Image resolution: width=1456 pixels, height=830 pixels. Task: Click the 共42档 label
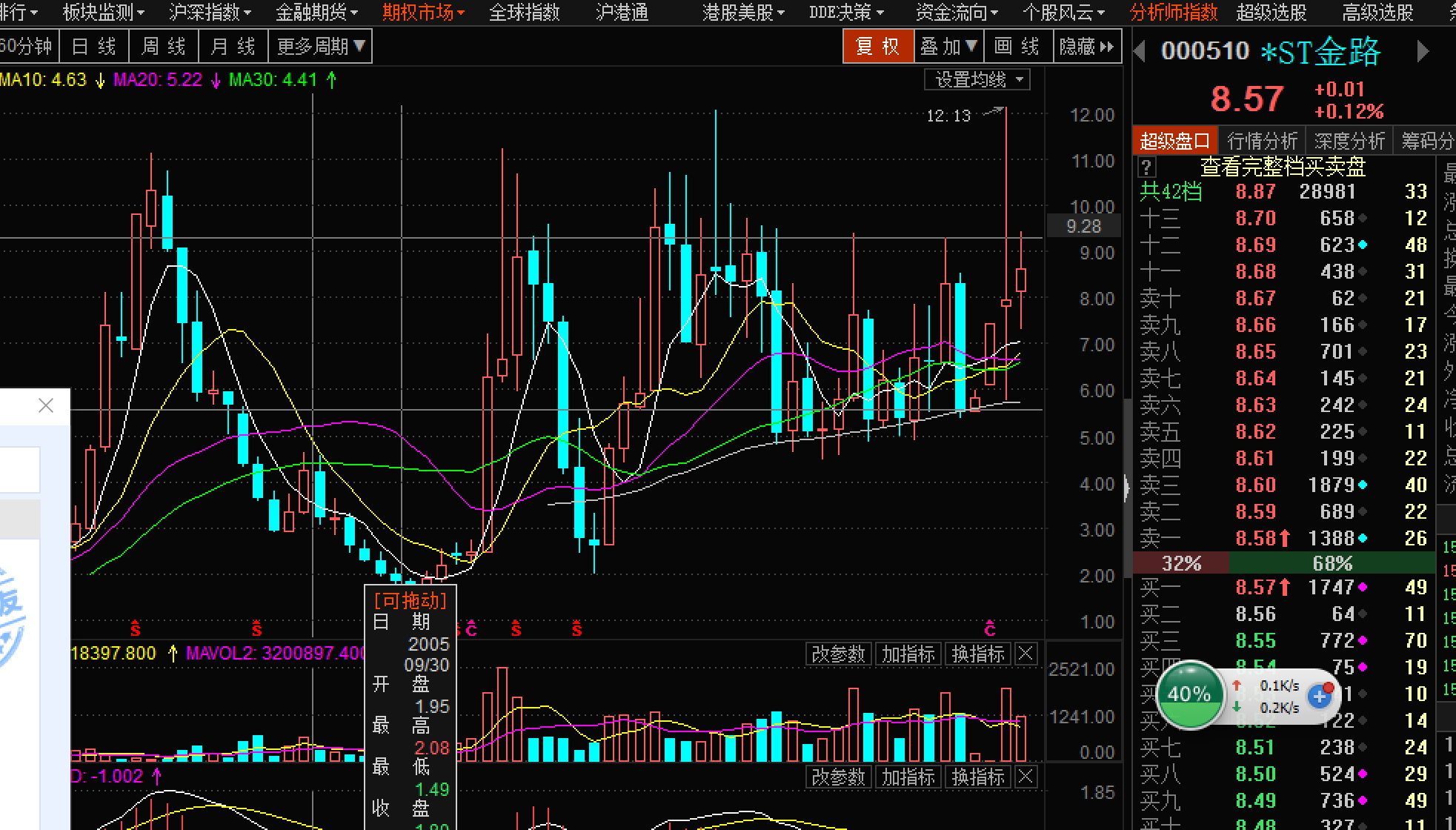point(1171,192)
